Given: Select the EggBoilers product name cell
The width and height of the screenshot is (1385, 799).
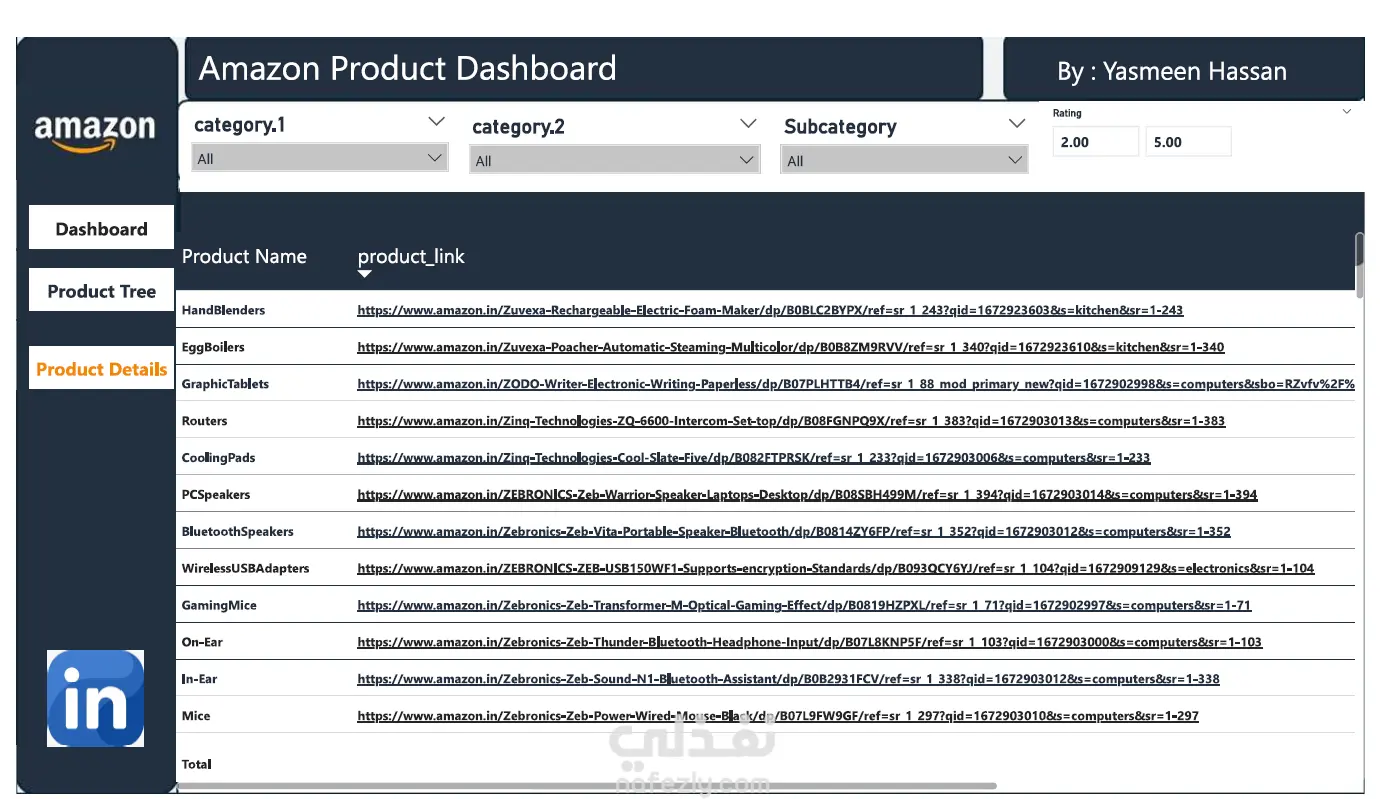Looking at the screenshot, I should click(x=213, y=347).
